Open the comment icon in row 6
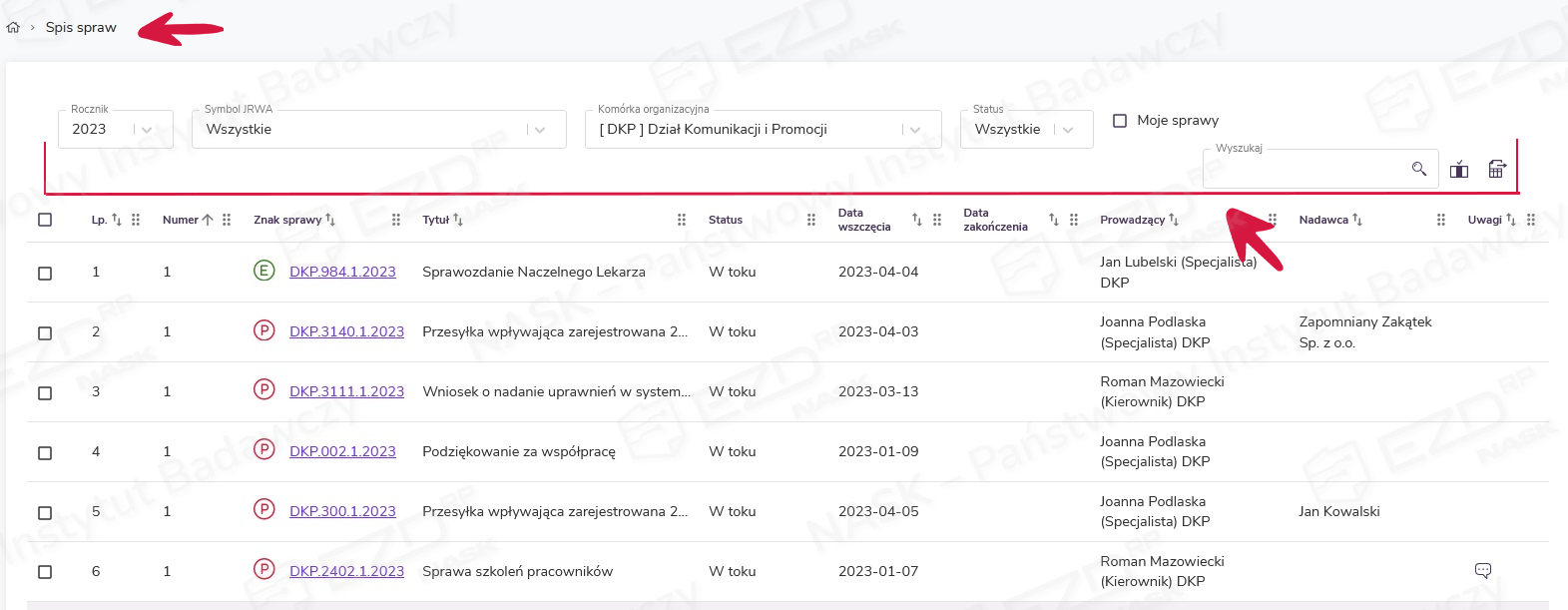The image size is (1568, 610). tap(1482, 570)
